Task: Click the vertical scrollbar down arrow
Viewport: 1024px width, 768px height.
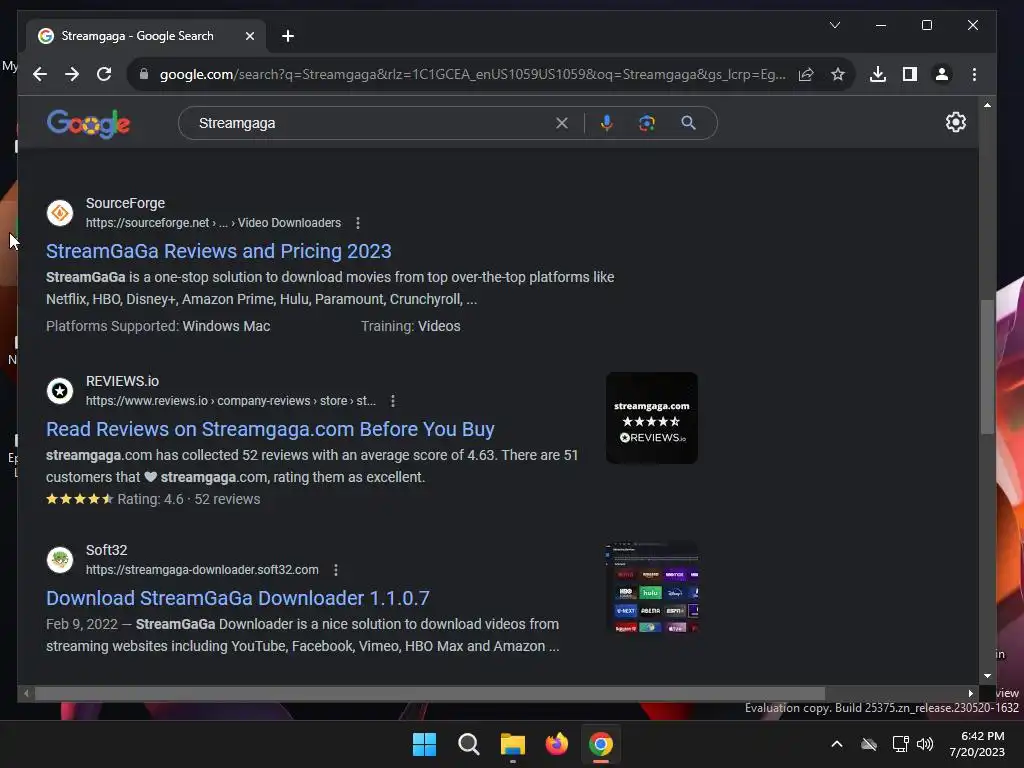Action: click(987, 676)
